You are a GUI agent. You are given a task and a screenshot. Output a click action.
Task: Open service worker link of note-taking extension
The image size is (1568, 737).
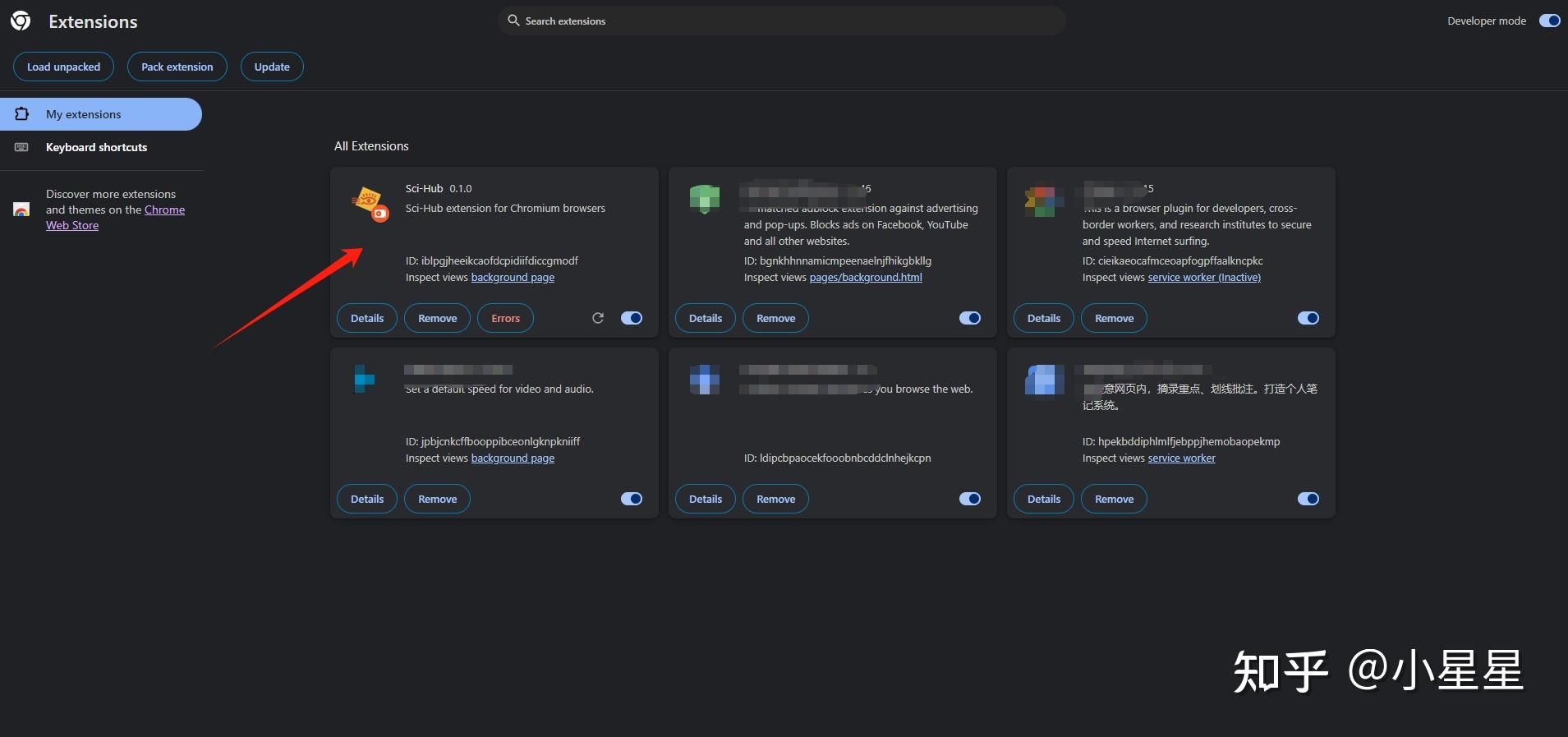pos(1181,458)
